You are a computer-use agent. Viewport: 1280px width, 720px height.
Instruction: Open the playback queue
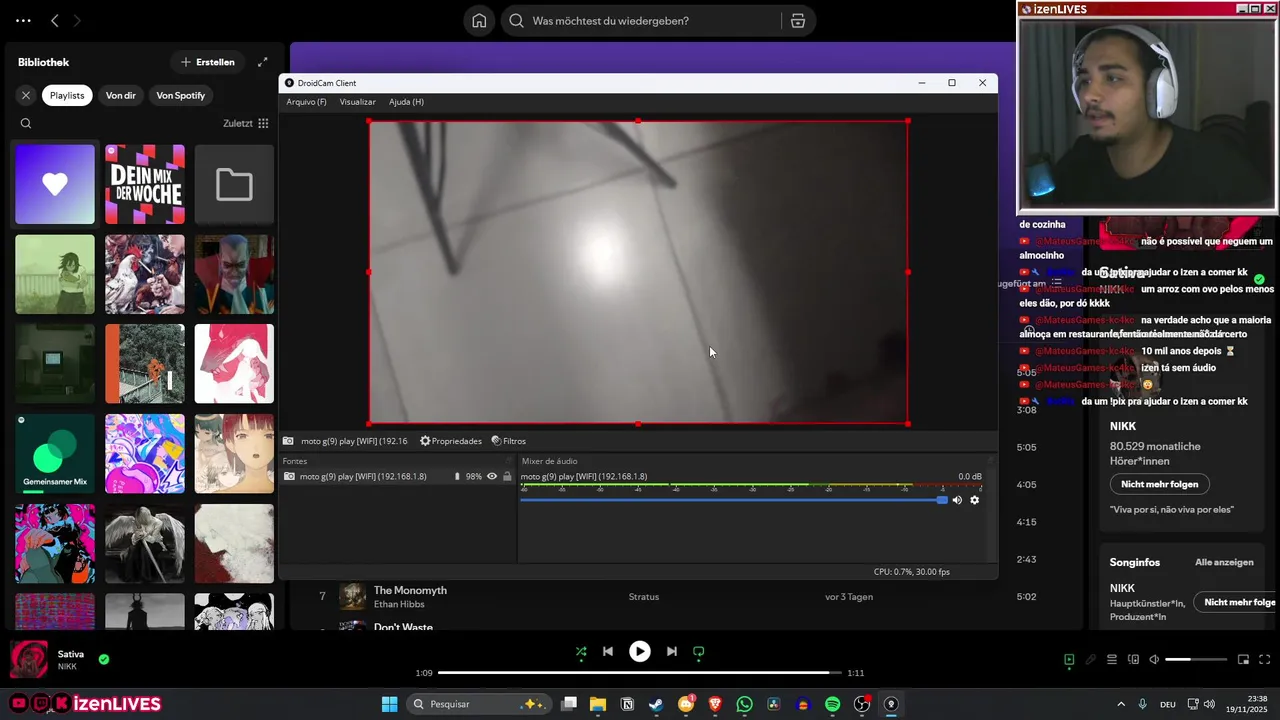pos(1112,660)
